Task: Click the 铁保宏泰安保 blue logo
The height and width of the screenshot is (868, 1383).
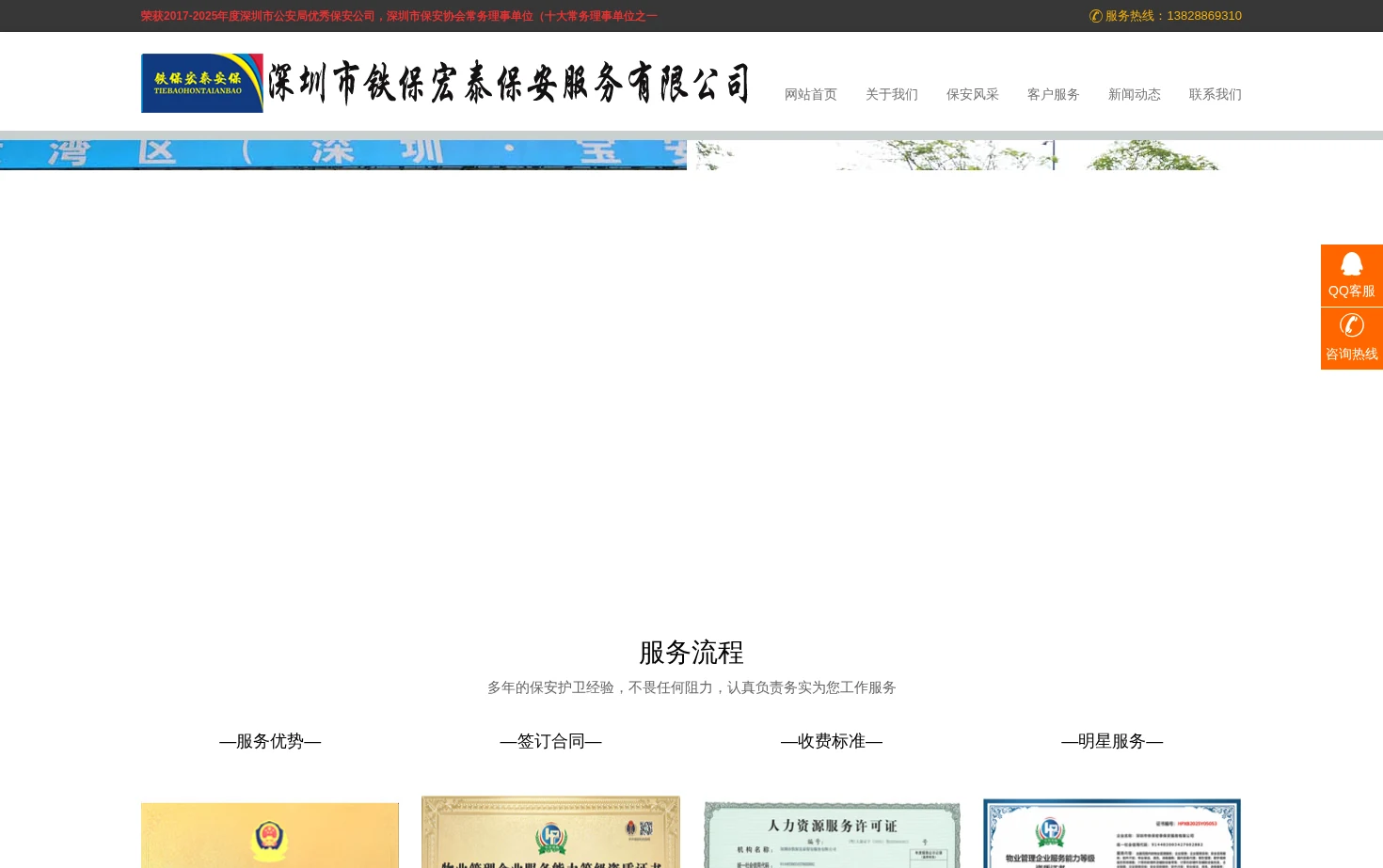Action: tap(202, 83)
